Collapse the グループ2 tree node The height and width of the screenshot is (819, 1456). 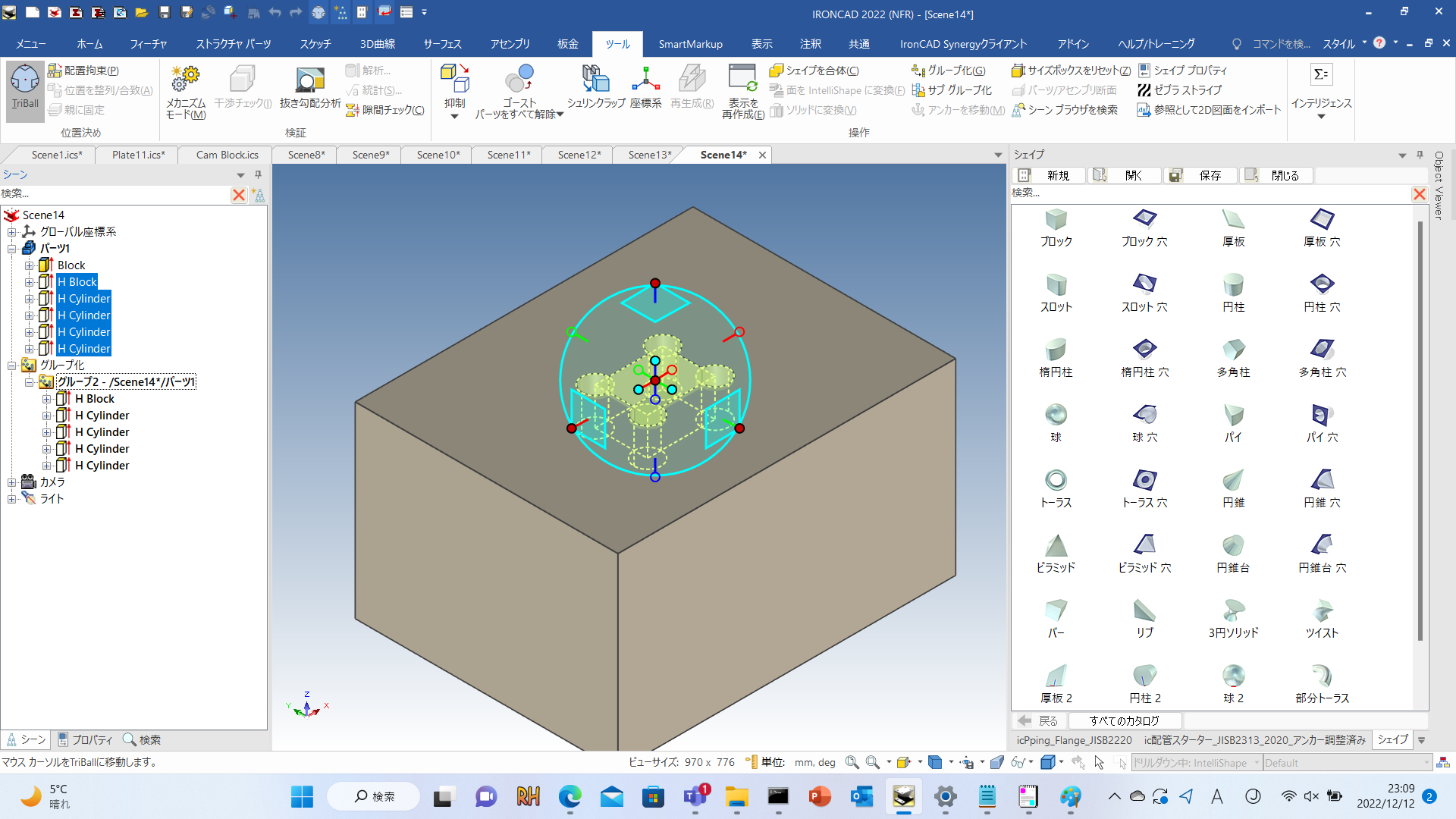[29, 382]
